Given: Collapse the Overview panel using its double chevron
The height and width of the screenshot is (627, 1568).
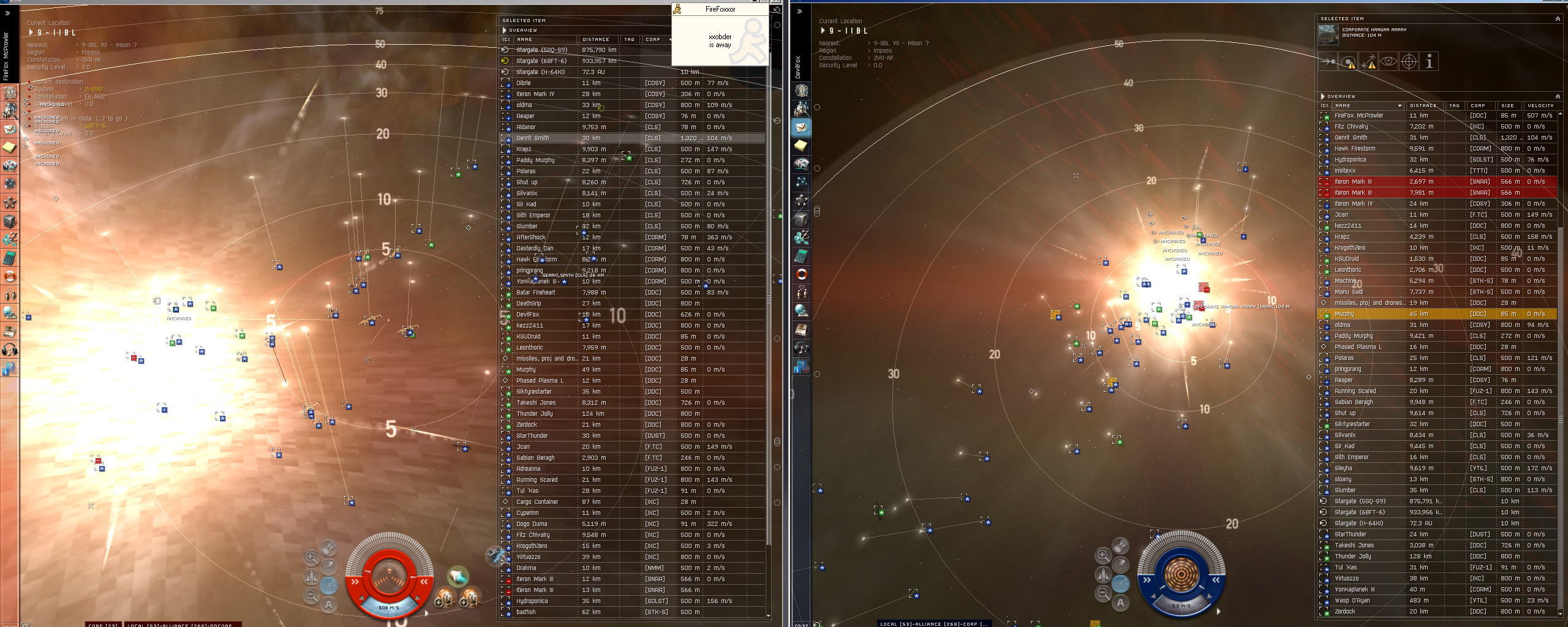Looking at the screenshot, I should pos(1558,96).
